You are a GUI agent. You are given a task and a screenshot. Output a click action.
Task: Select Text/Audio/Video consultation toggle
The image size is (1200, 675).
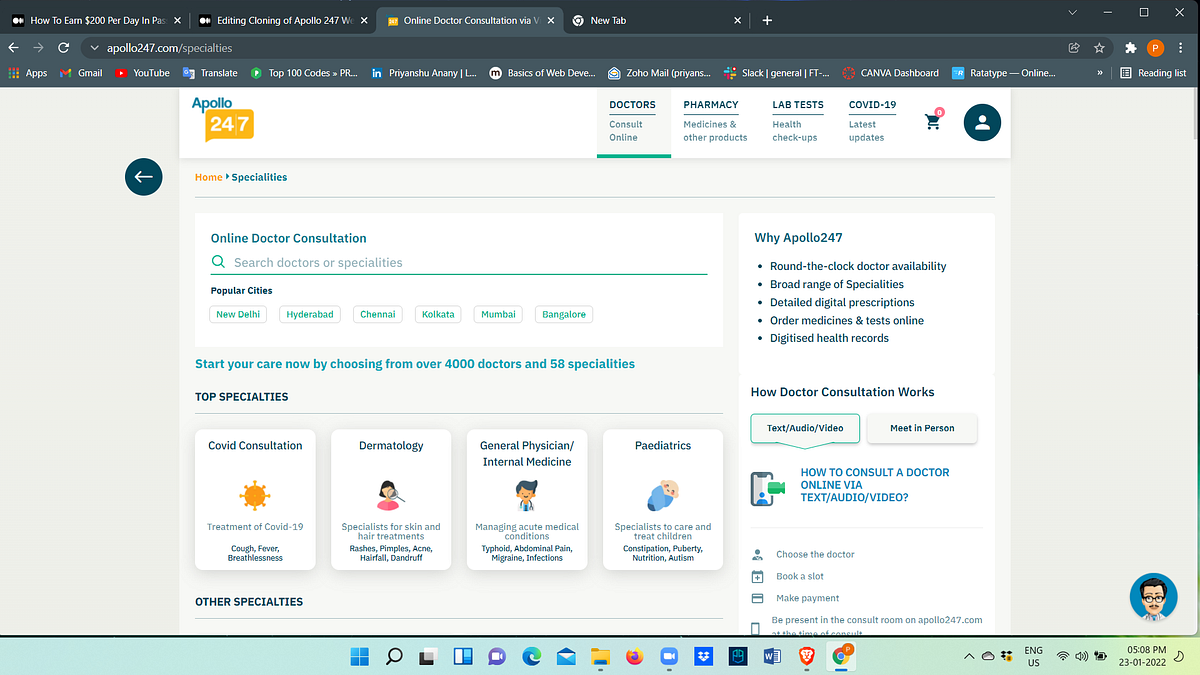click(x=805, y=428)
